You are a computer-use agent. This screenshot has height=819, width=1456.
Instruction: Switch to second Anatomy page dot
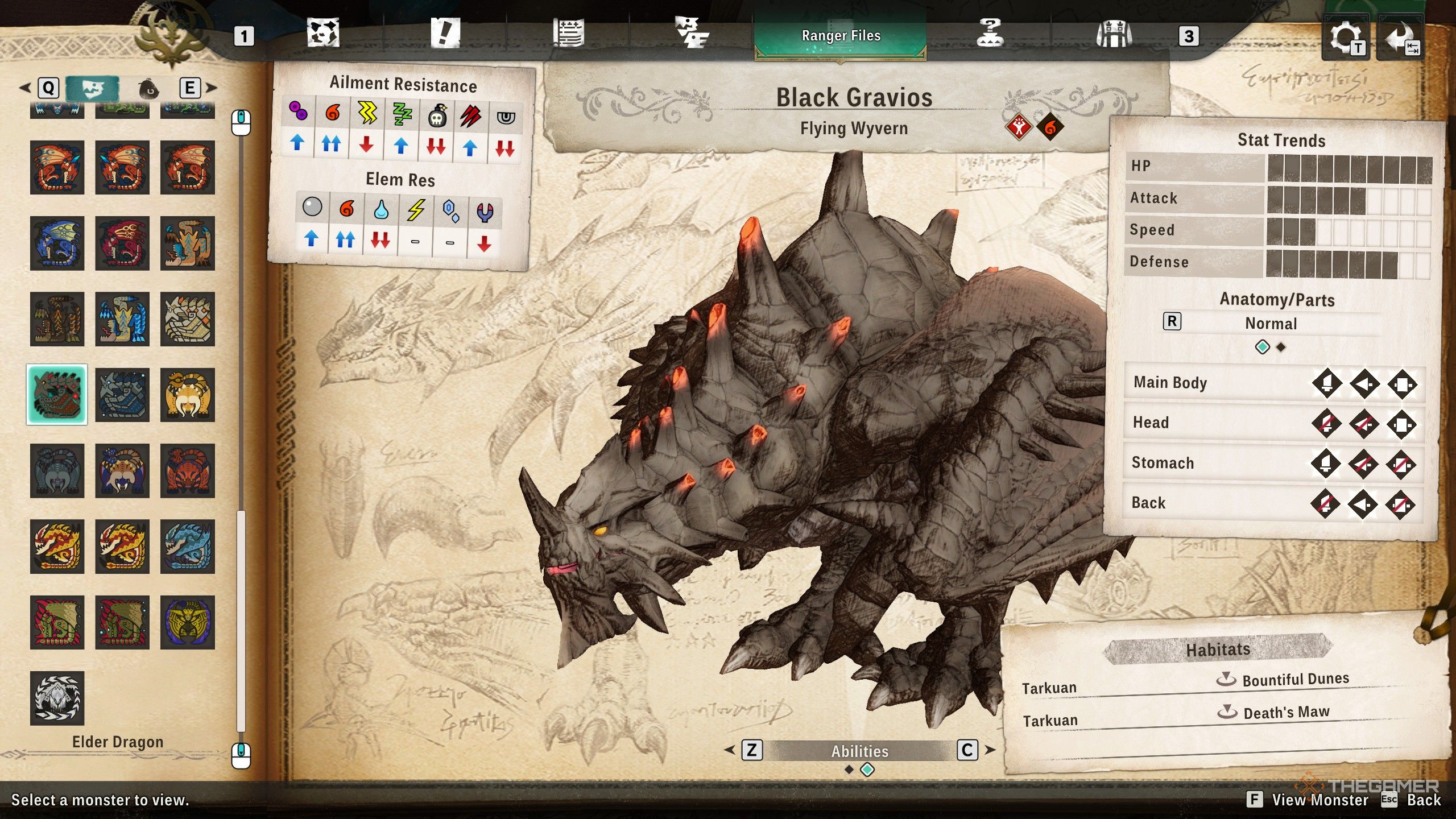point(1281,347)
